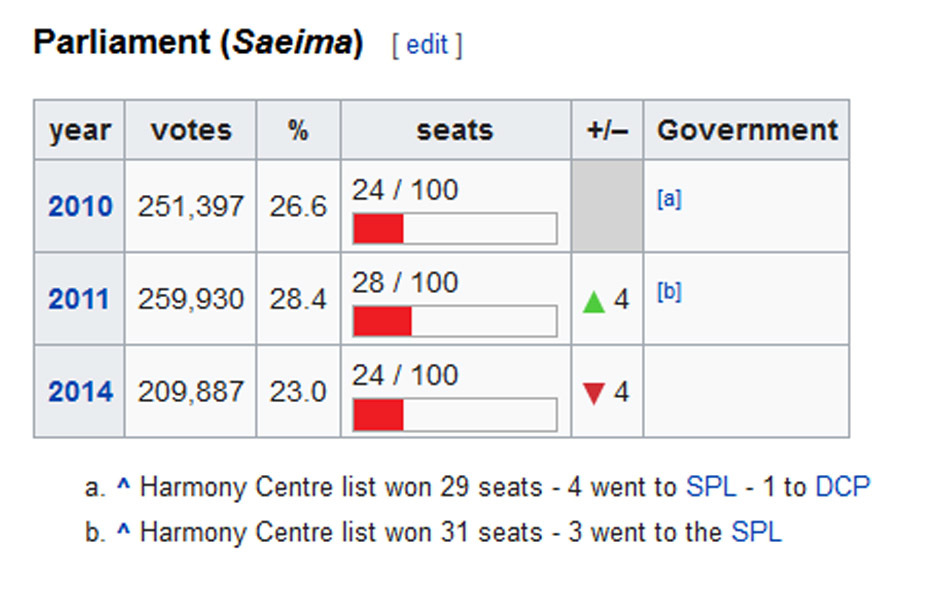The width and height of the screenshot is (945, 595).
Task: Open the DCP link in footnote a
Action: coord(843,487)
